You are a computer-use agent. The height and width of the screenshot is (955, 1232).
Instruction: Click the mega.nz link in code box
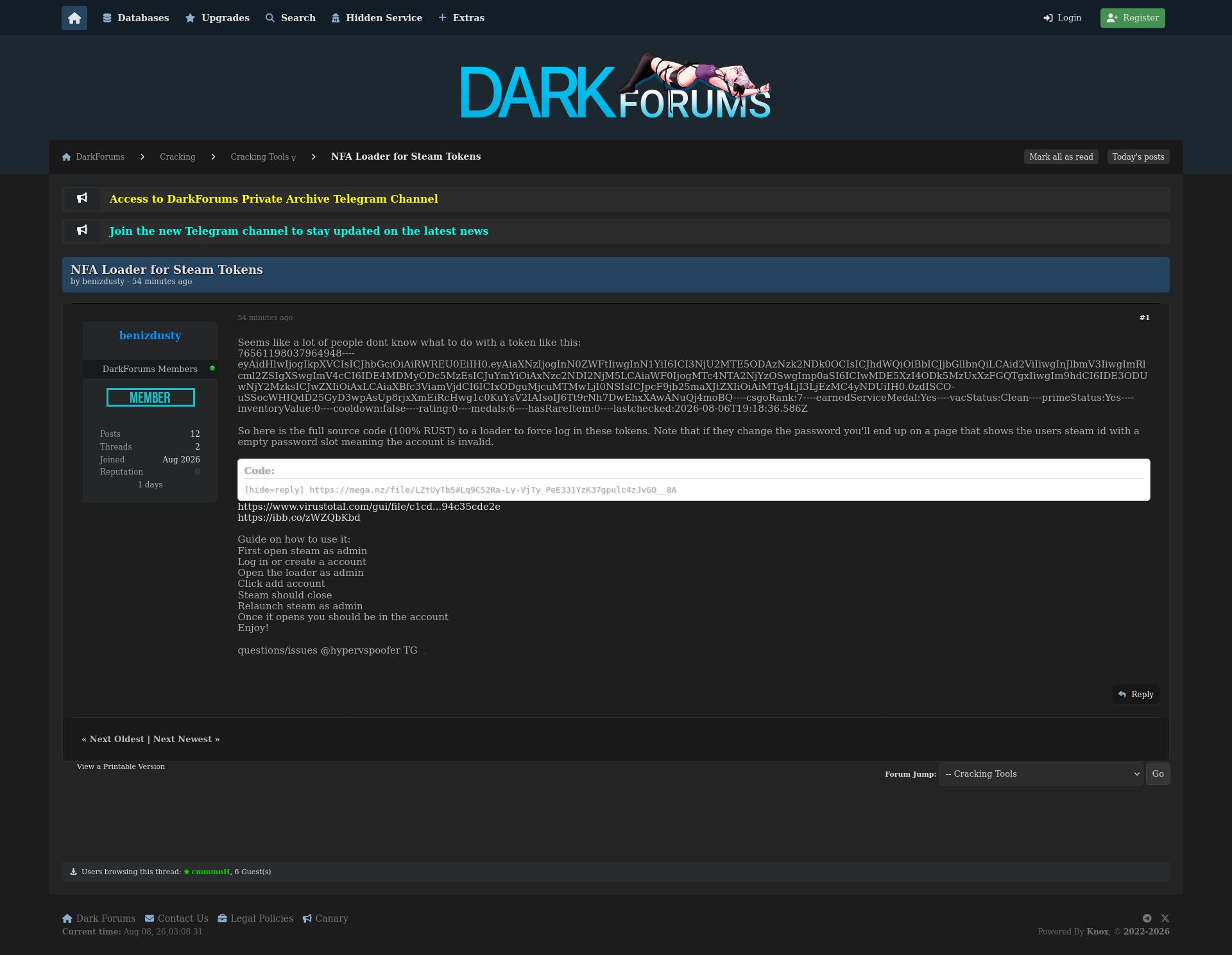coord(493,490)
